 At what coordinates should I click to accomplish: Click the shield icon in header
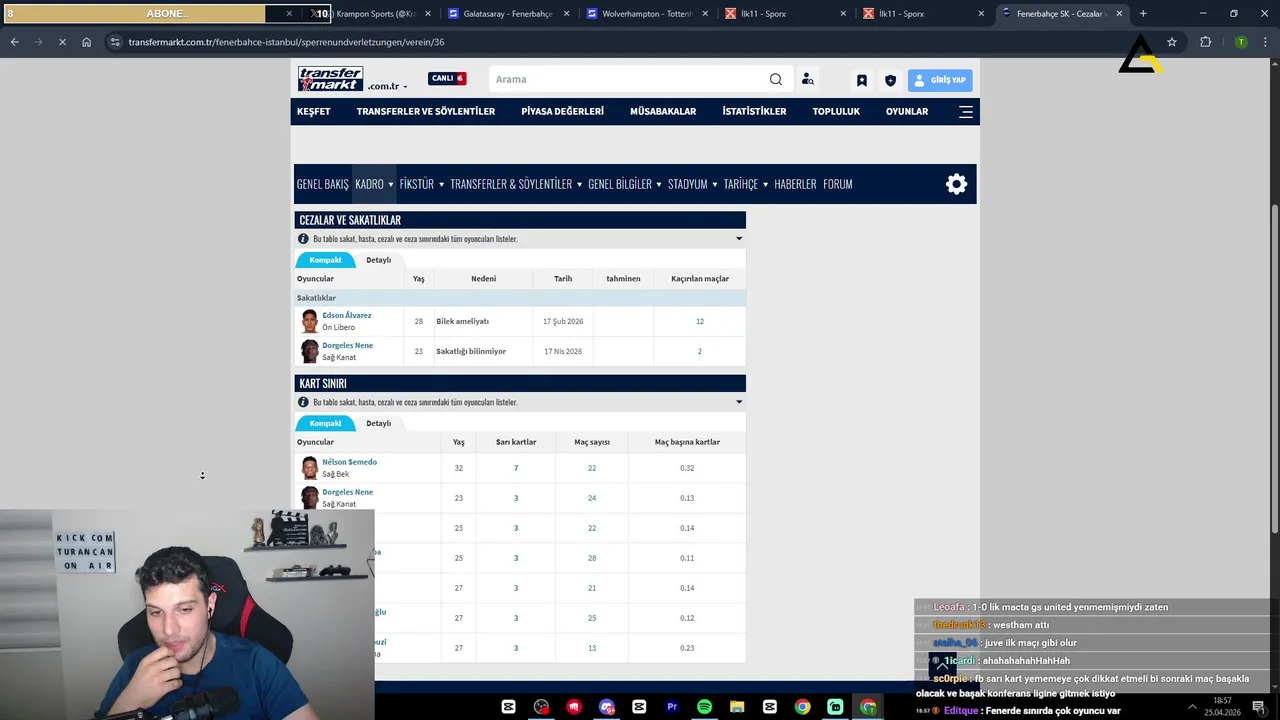point(890,80)
